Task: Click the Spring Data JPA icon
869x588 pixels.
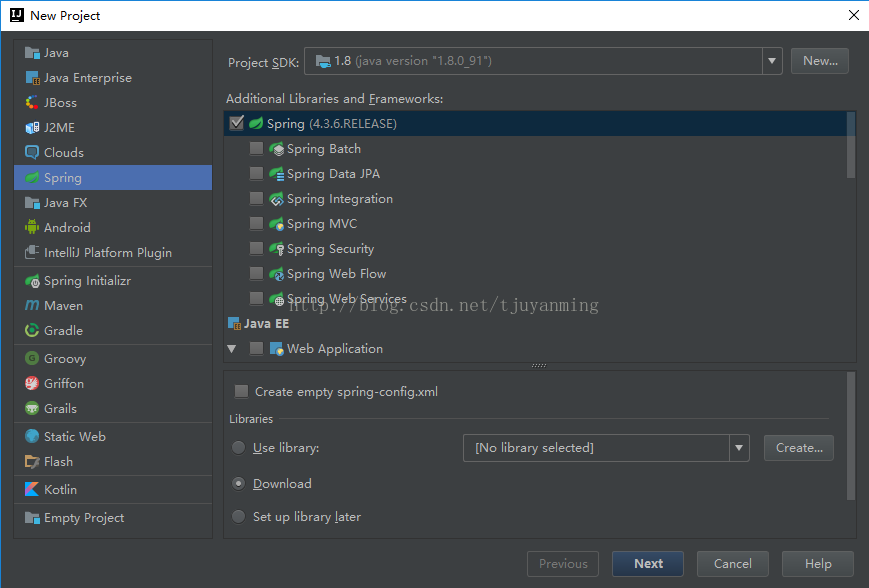Action: 276,173
